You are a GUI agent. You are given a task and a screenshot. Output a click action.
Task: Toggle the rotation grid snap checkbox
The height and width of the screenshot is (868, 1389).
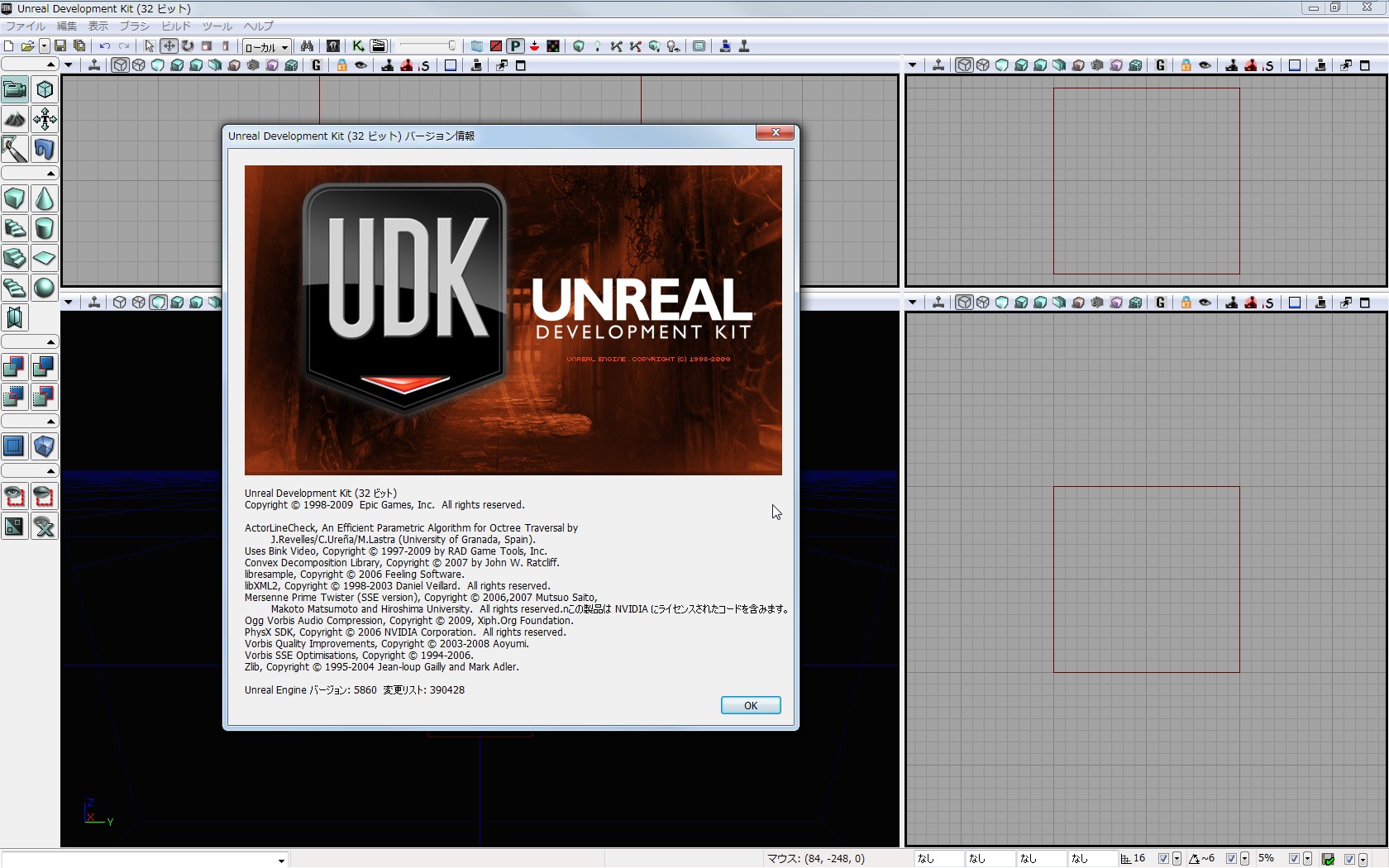click(x=1231, y=859)
